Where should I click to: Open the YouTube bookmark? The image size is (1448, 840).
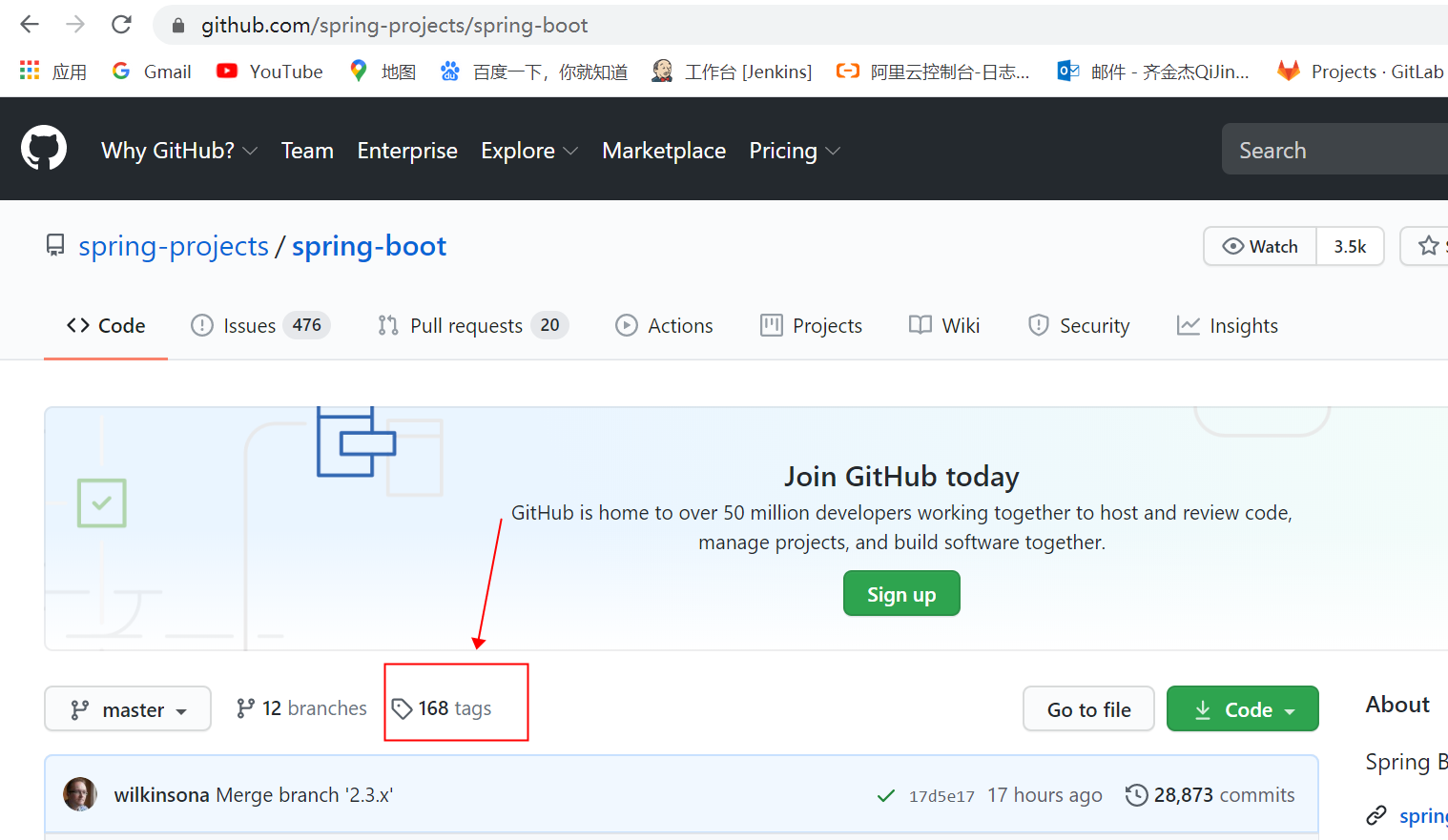tap(270, 72)
